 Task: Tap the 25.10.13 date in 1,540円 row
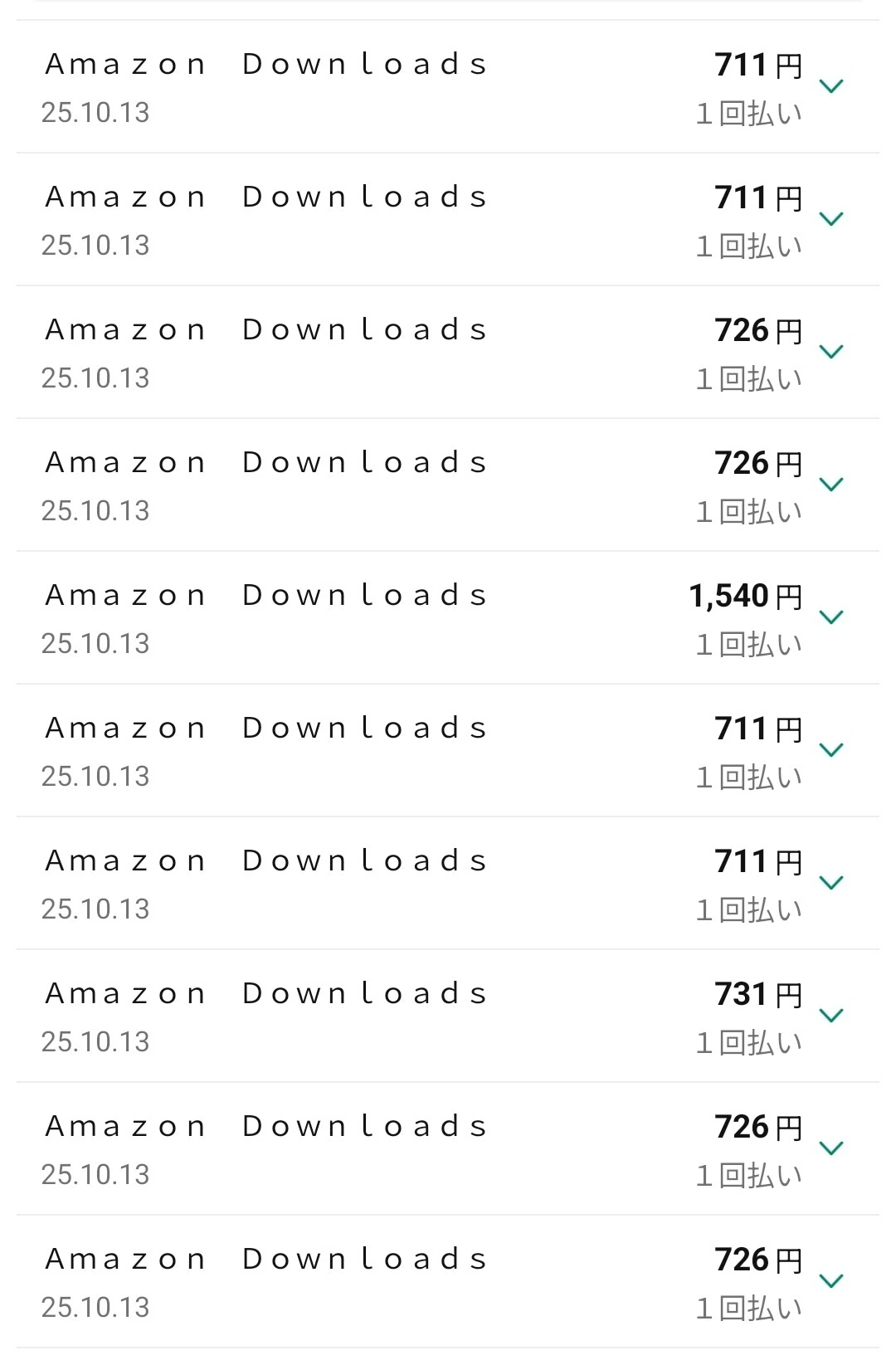(x=95, y=644)
